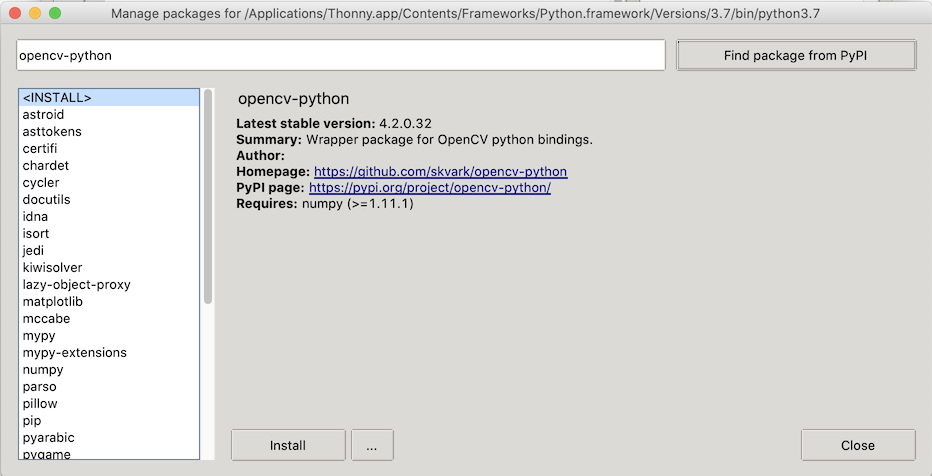Focus the package search text field

pyautogui.click(x=340, y=56)
